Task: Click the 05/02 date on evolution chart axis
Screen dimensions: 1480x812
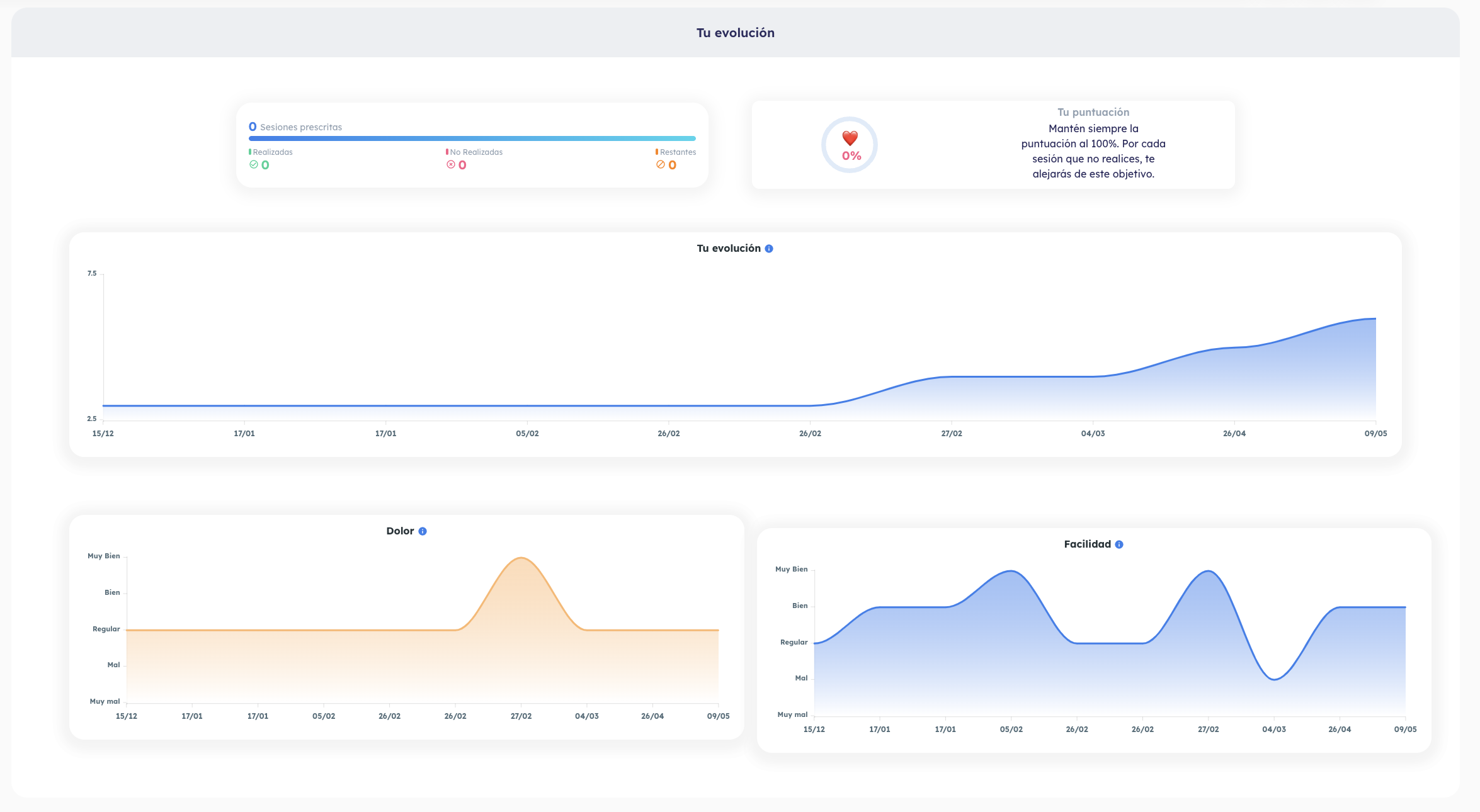Action: [x=527, y=434]
